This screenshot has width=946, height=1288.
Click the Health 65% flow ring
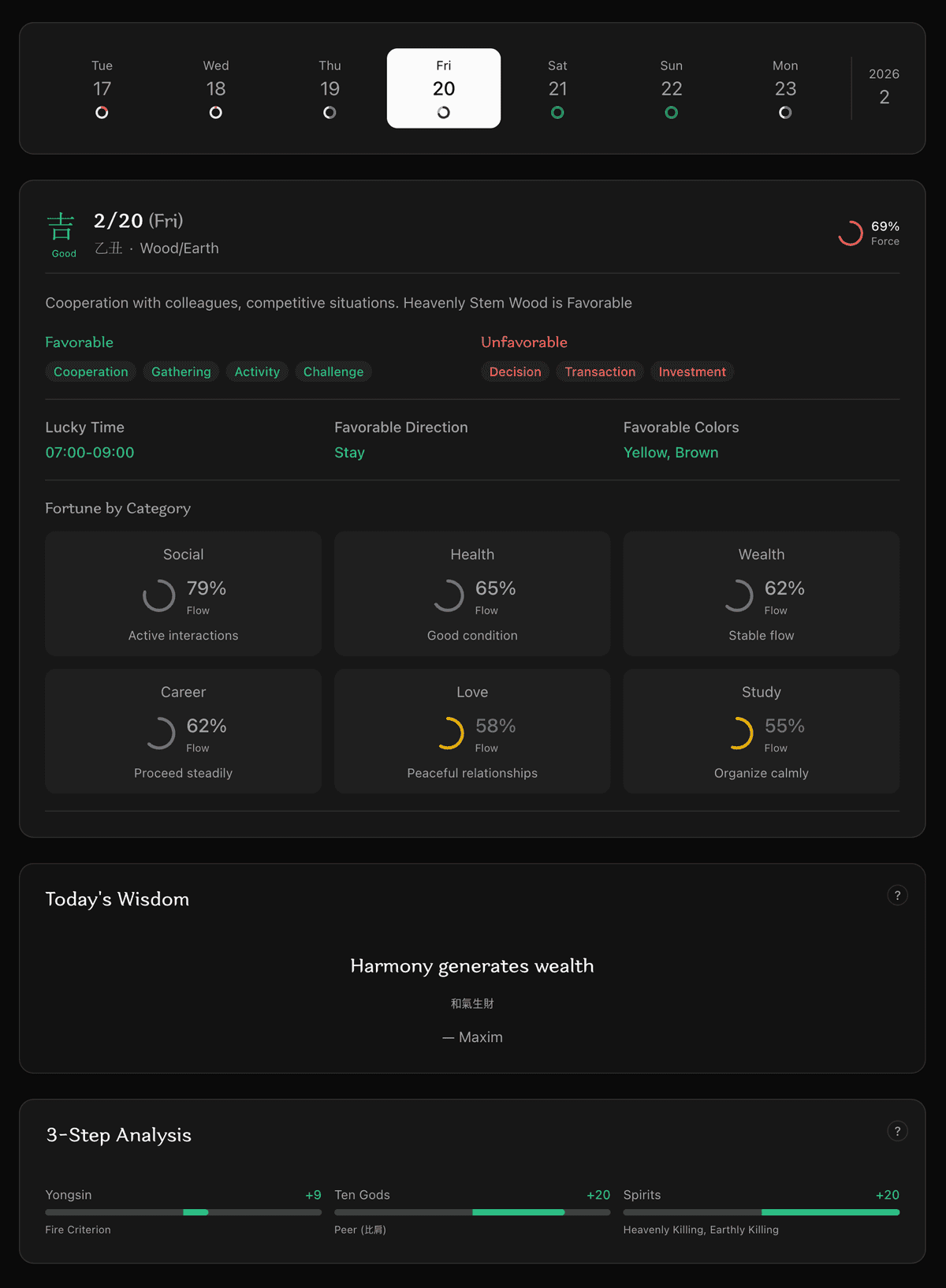(448, 595)
